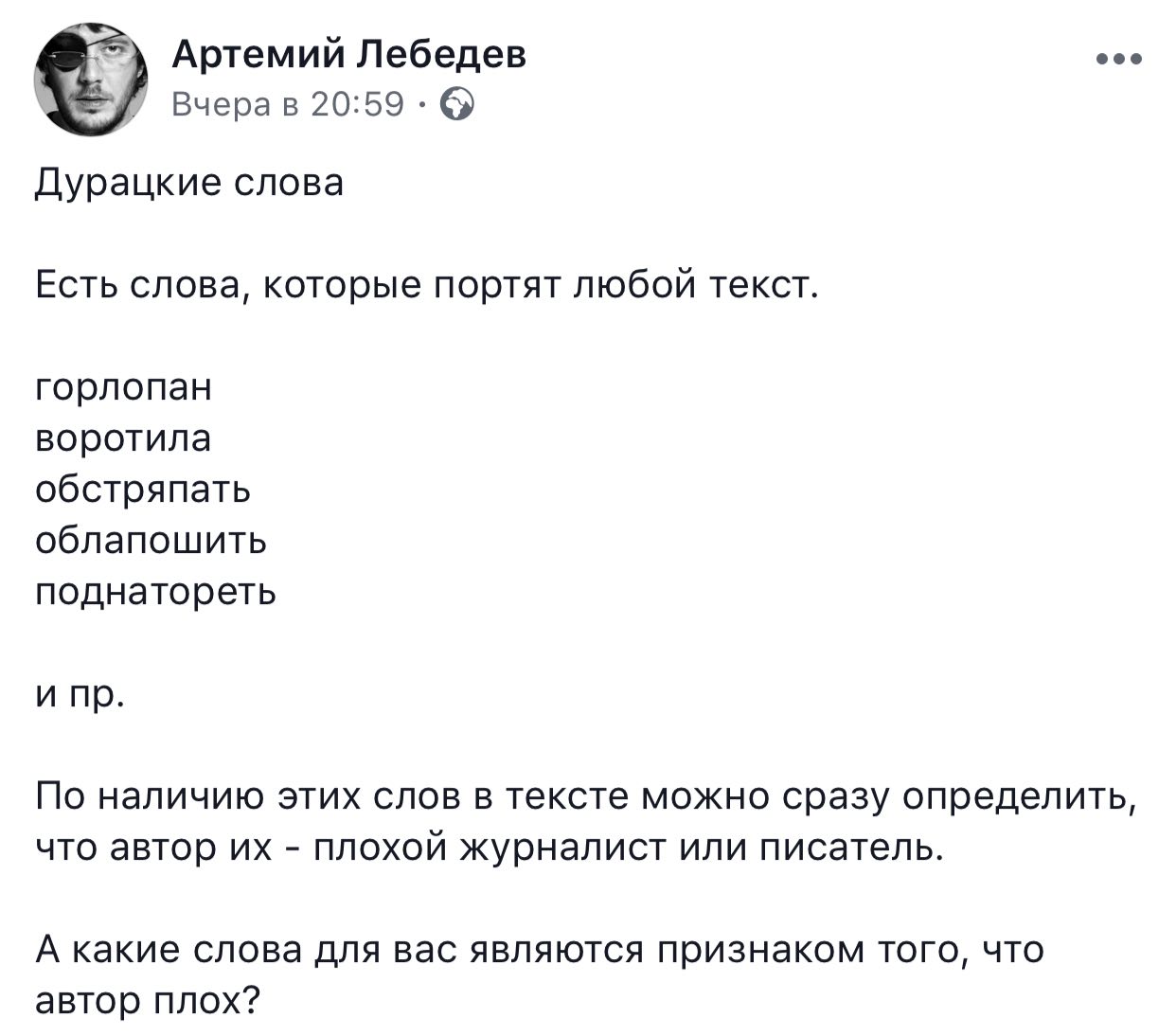
Task: Select the word 'воротила' in the list
Action: tap(124, 438)
